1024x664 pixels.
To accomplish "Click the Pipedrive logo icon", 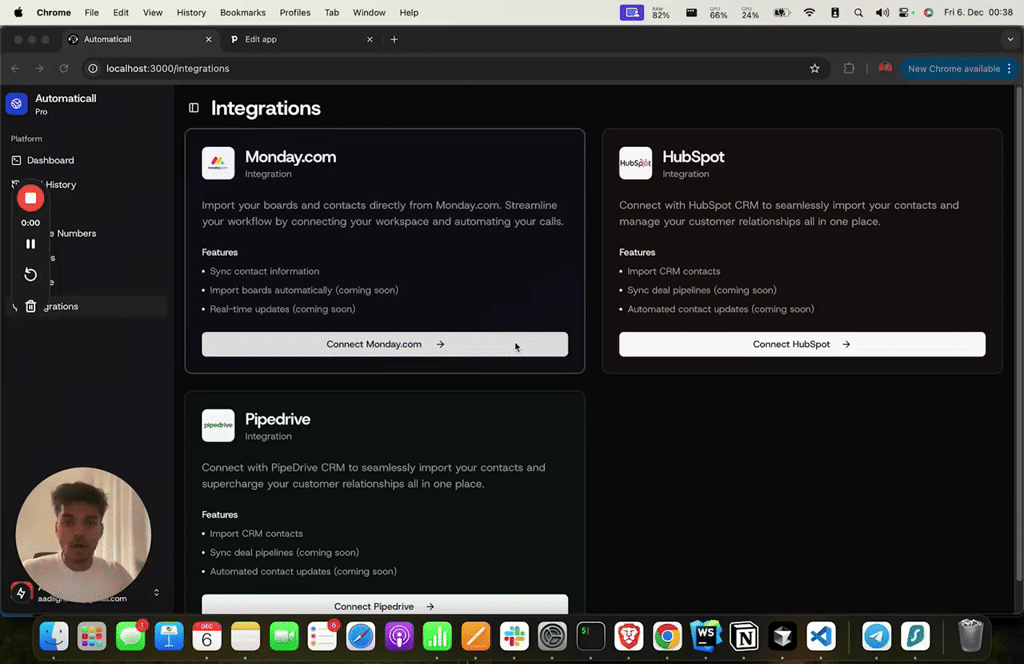I will [218, 426].
